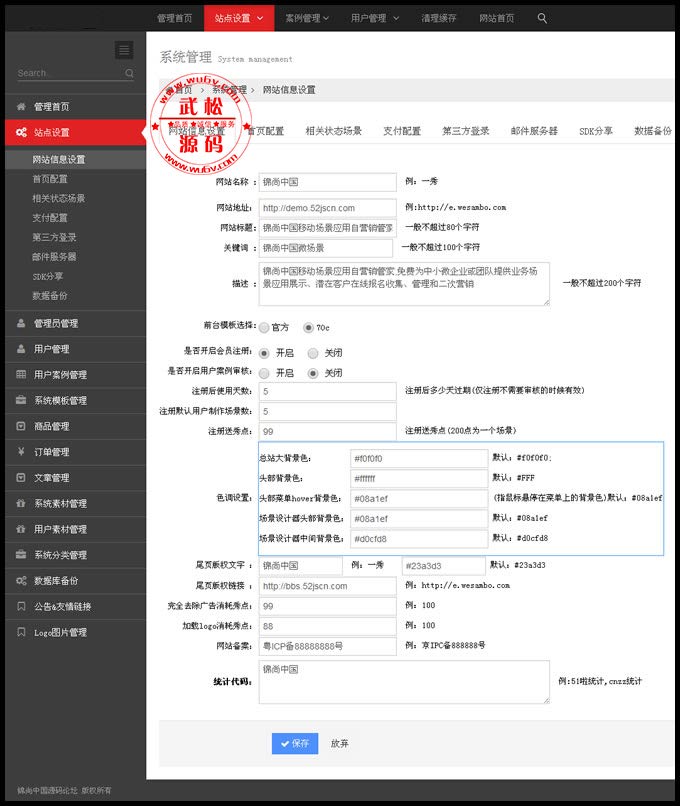
Task: Click the 网站名称 input field
Action: point(327,182)
